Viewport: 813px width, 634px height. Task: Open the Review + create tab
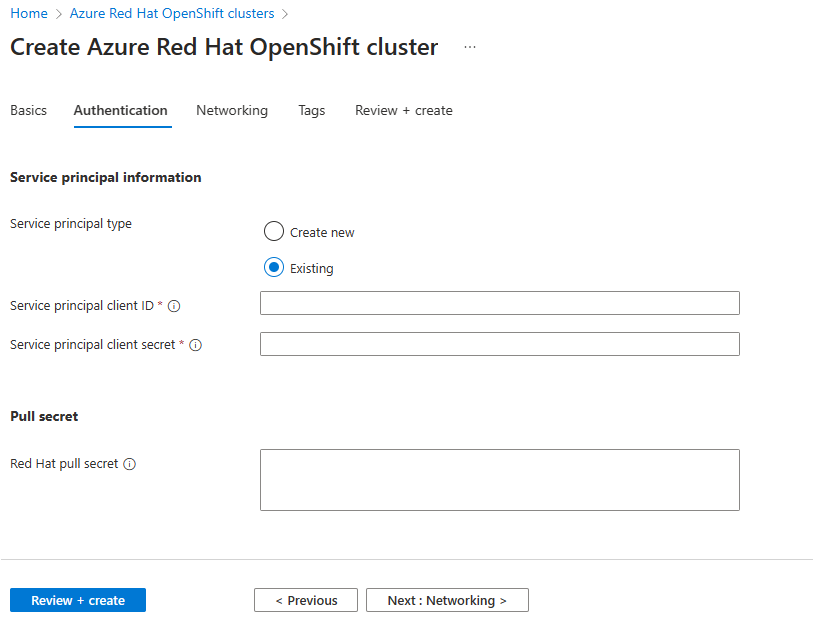(404, 110)
